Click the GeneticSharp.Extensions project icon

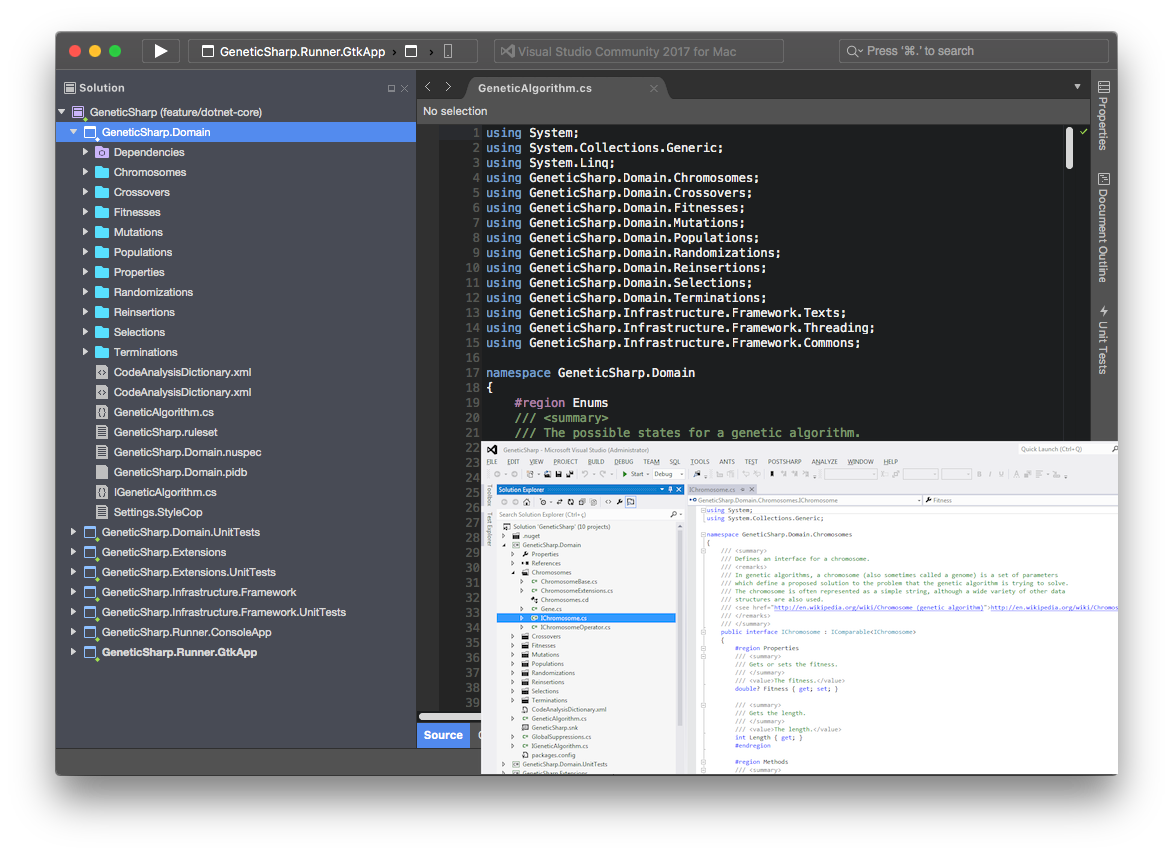[x=91, y=553]
